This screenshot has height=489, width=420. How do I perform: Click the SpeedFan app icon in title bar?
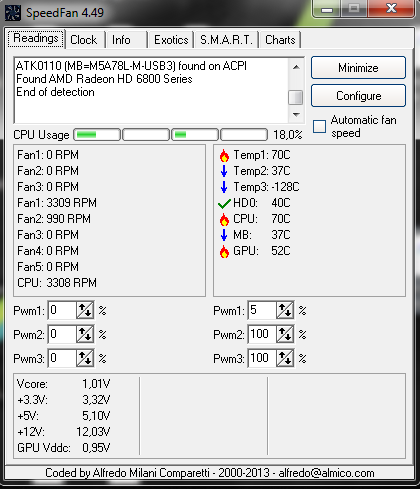(13, 13)
